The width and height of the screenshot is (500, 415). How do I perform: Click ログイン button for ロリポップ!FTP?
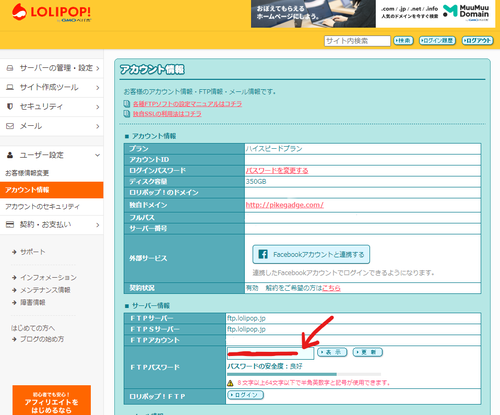[x=245, y=395]
